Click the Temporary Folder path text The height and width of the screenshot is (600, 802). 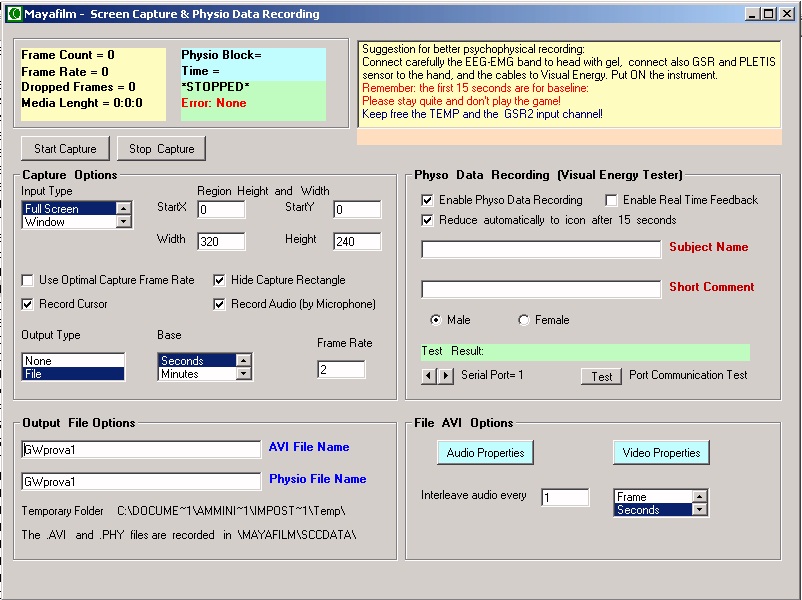tap(231, 511)
